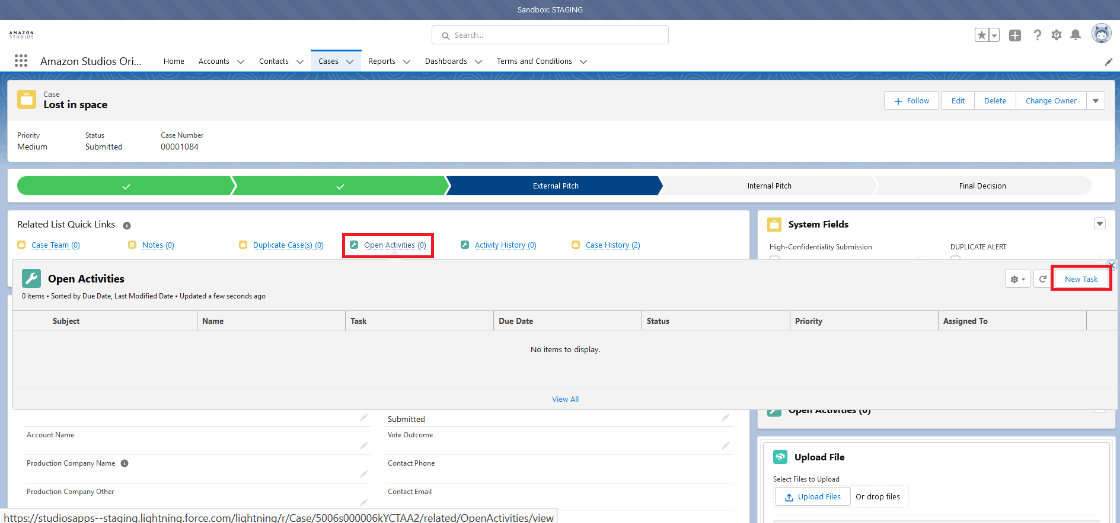Open the System Fields panel dropdown arrow
This screenshot has height=523, width=1120.
coord(1100,224)
